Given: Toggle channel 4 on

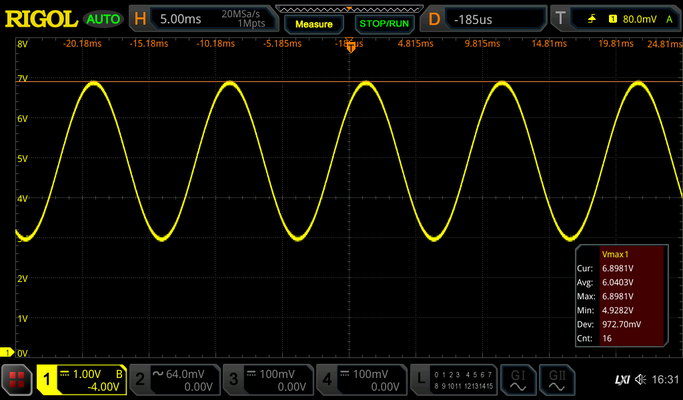Looking at the screenshot, I should pos(327,380).
